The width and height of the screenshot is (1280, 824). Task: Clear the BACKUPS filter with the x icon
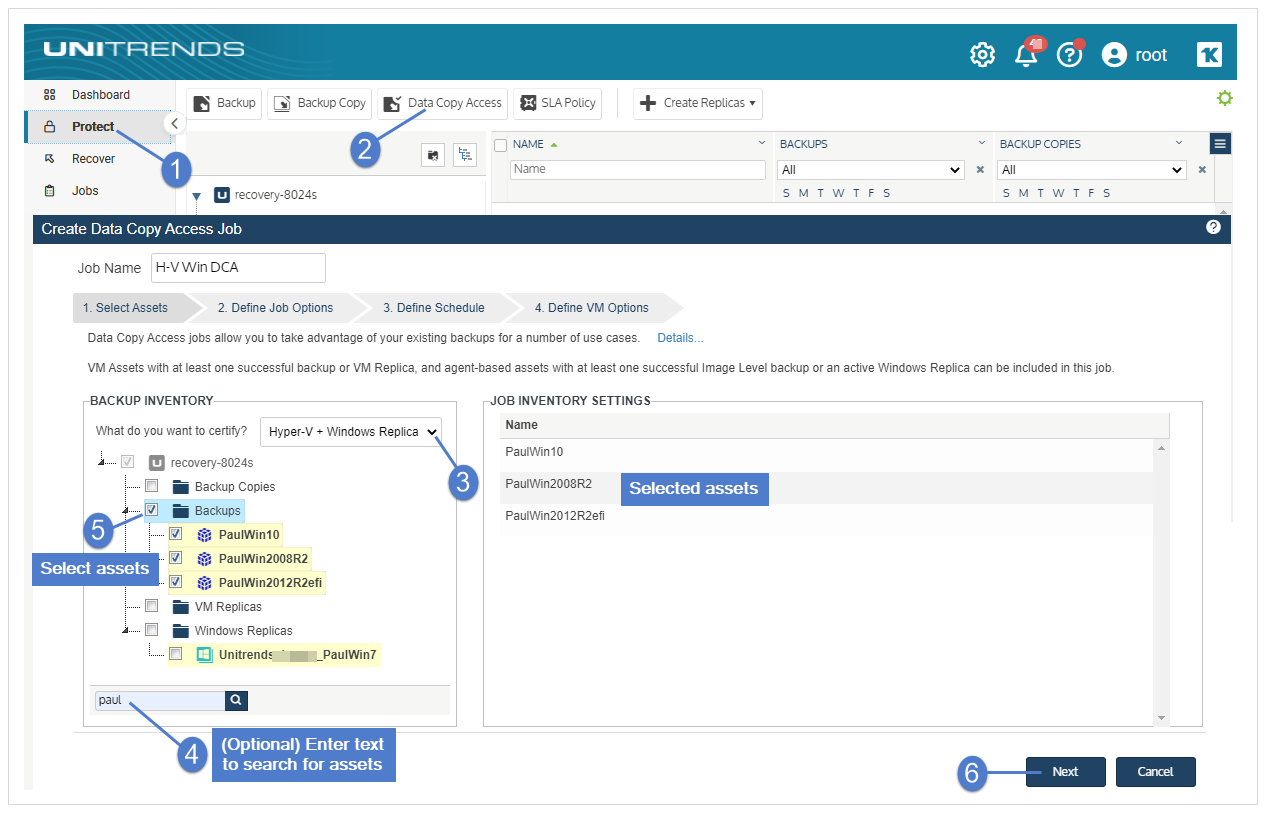click(980, 170)
